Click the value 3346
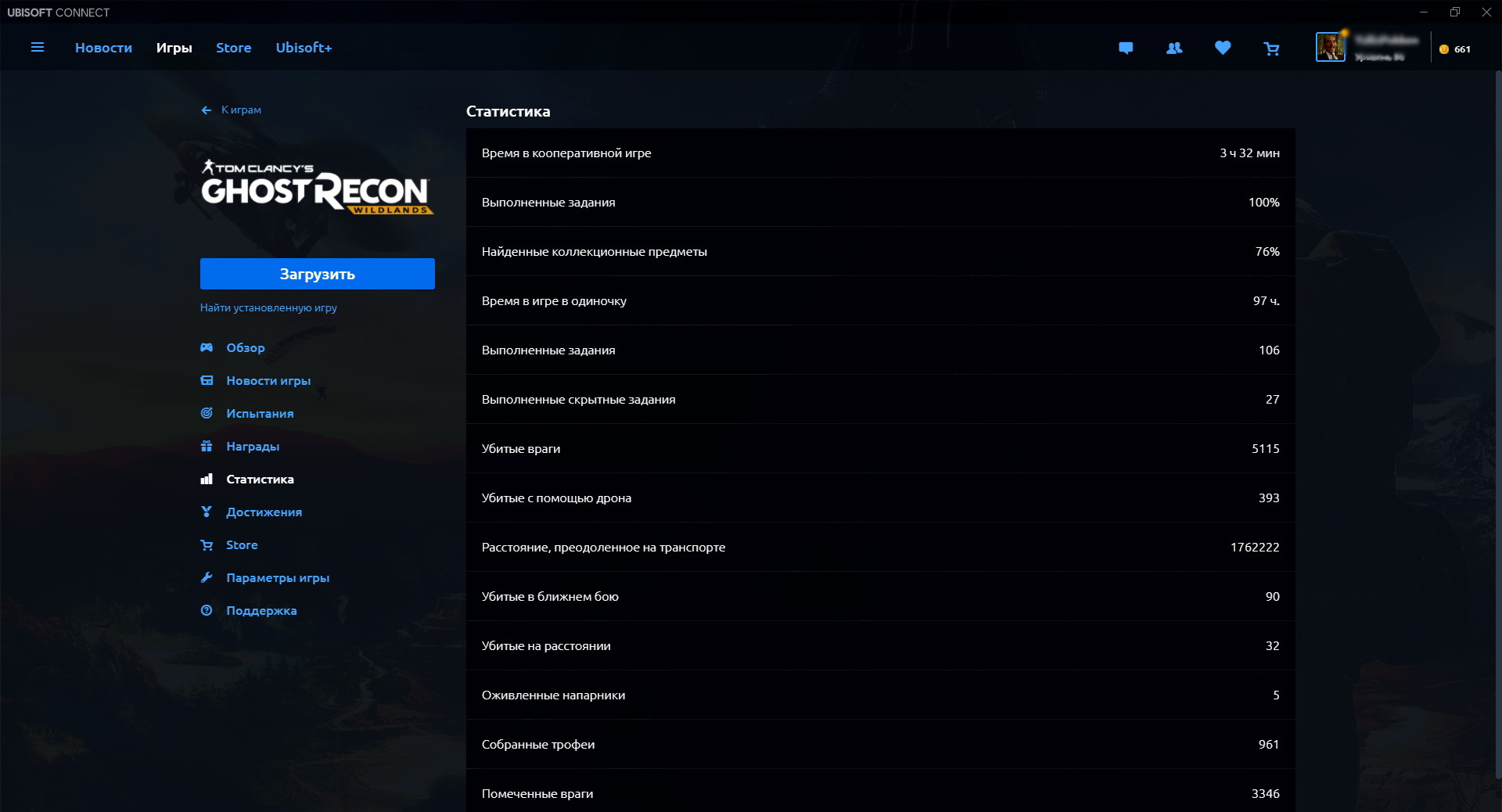This screenshot has width=1502, height=812. click(x=1265, y=793)
